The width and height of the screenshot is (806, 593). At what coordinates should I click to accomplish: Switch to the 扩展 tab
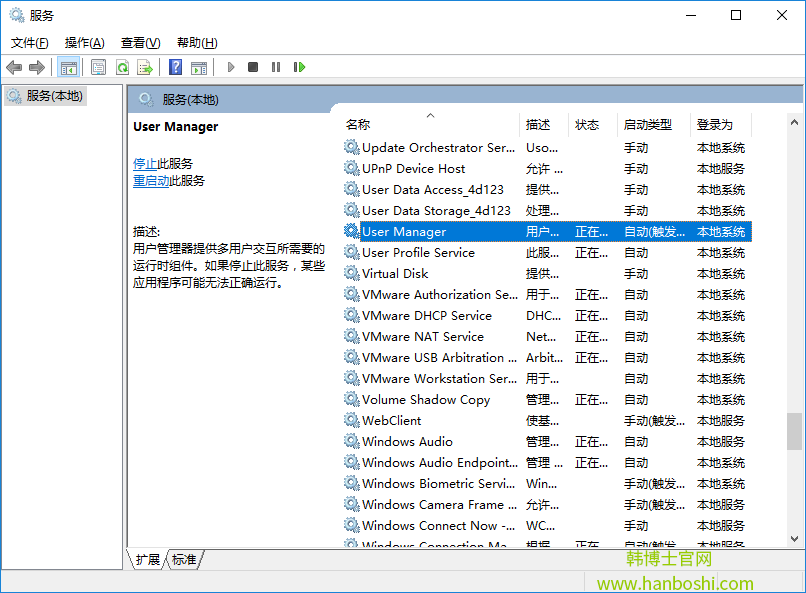click(146, 560)
